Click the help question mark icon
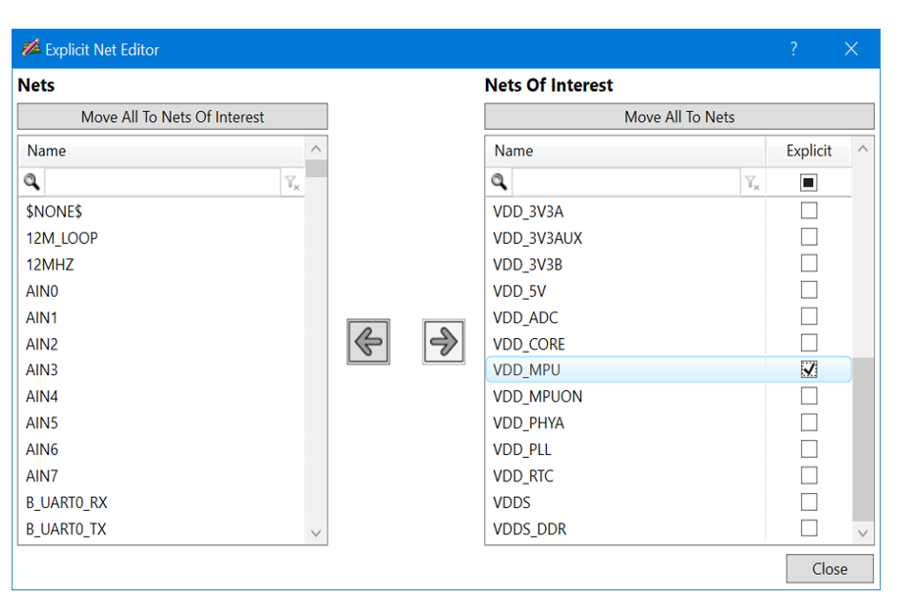The width and height of the screenshot is (900, 600). [794, 49]
